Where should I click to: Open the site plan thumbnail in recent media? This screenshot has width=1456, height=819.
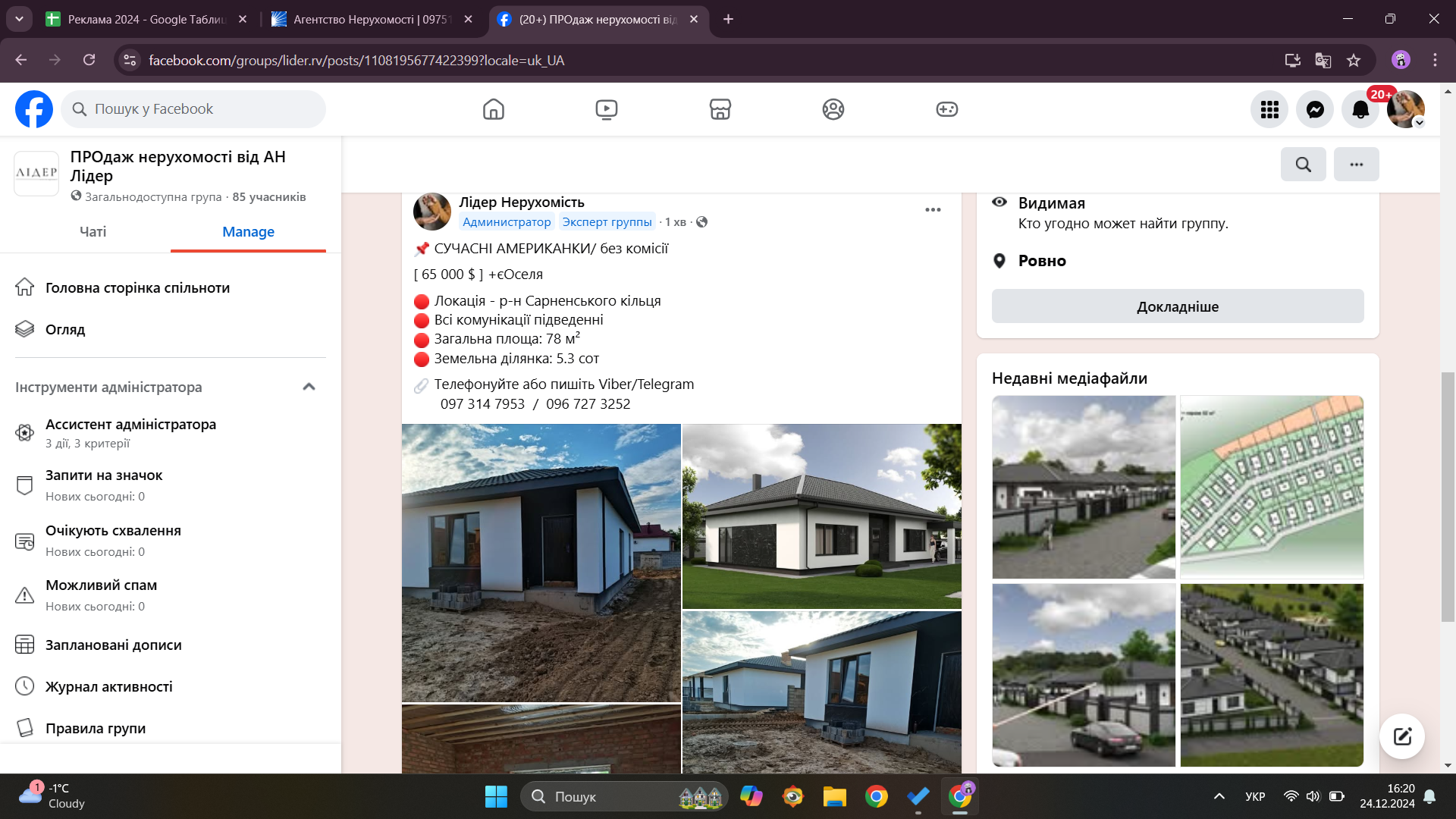tap(1272, 487)
